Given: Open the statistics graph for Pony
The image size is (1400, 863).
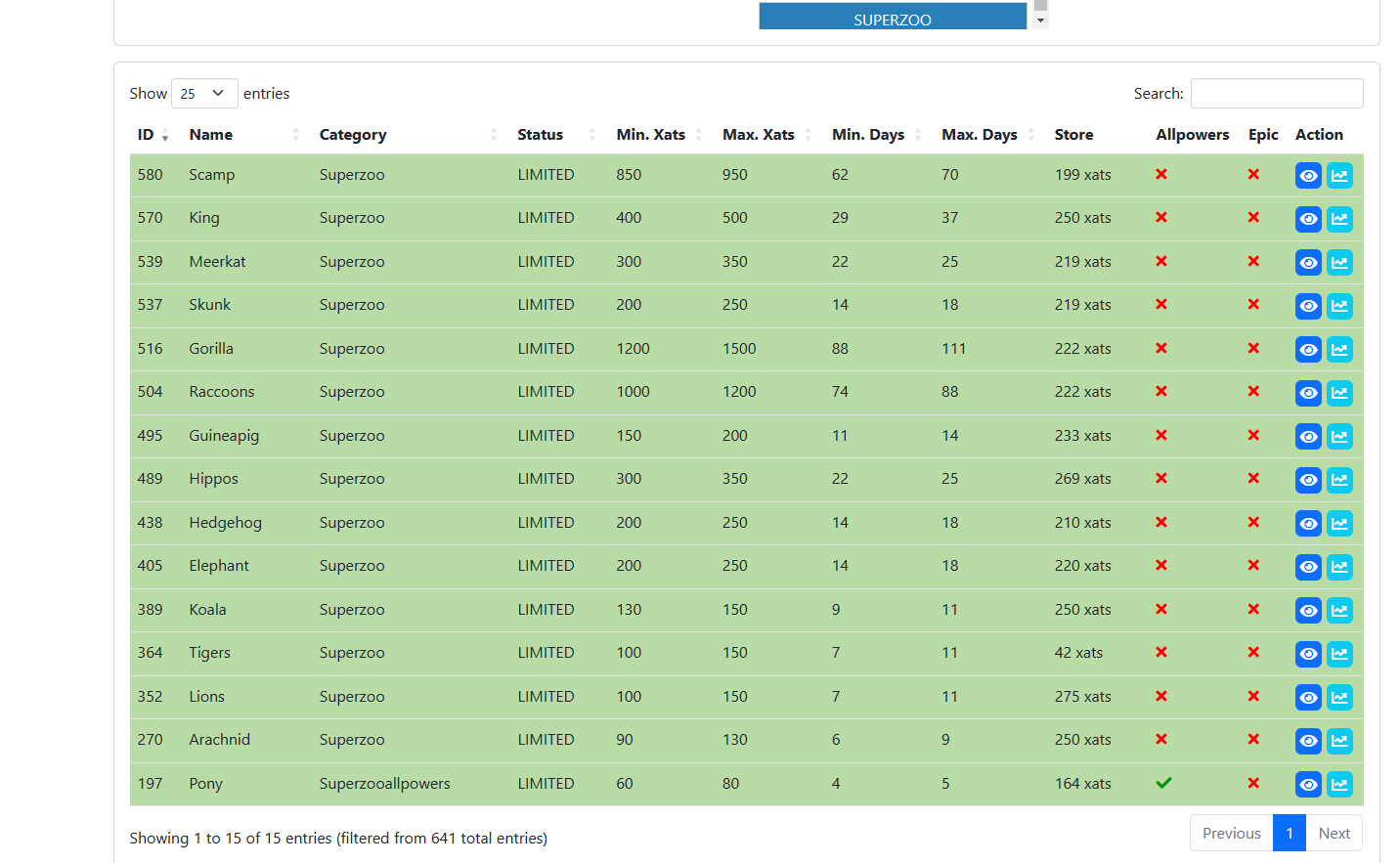Looking at the screenshot, I should click(1339, 784).
